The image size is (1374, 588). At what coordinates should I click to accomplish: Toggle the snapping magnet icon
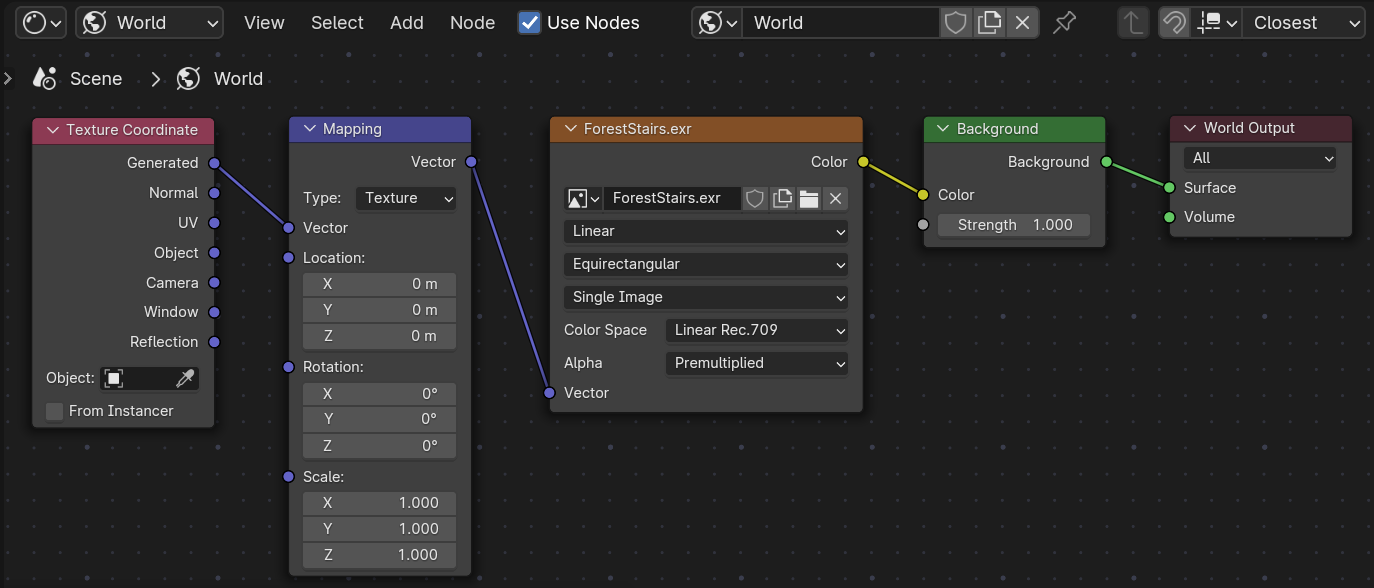[x=1175, y=22]
